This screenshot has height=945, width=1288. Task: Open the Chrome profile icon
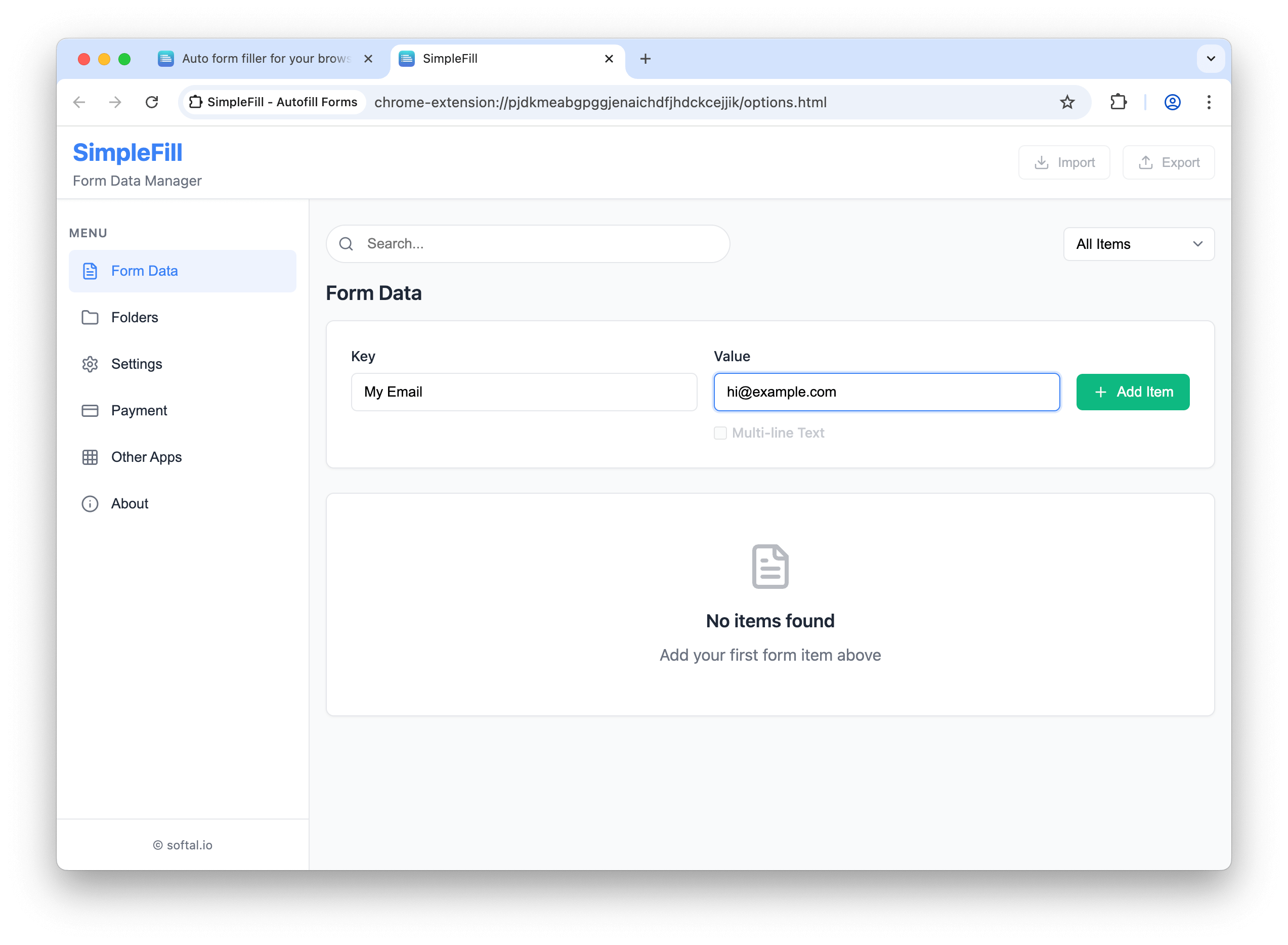point(1173,102)
